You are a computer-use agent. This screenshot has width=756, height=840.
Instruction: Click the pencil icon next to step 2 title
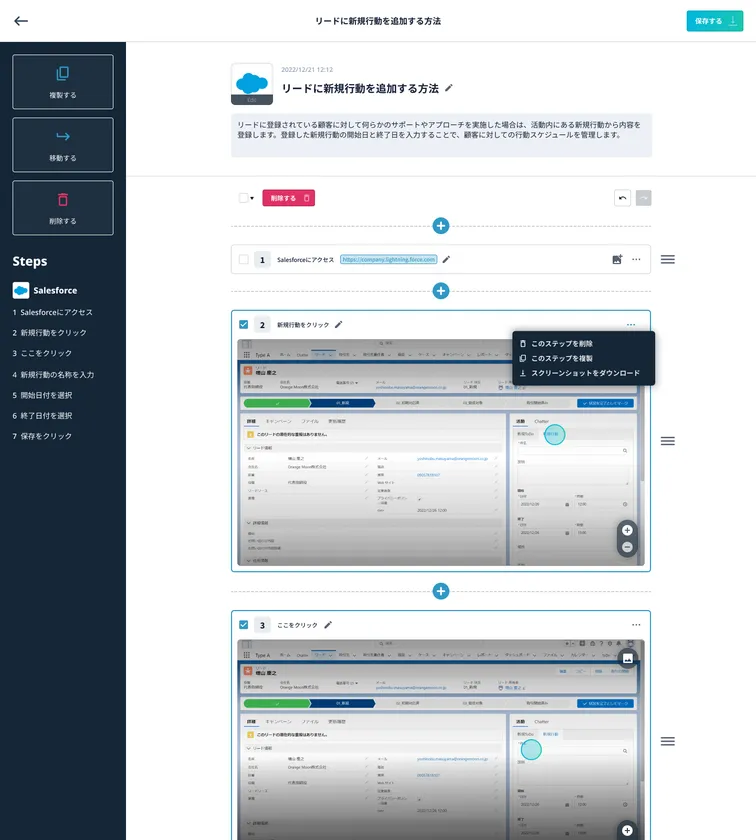pyautogui.click(x=339, y=325)
